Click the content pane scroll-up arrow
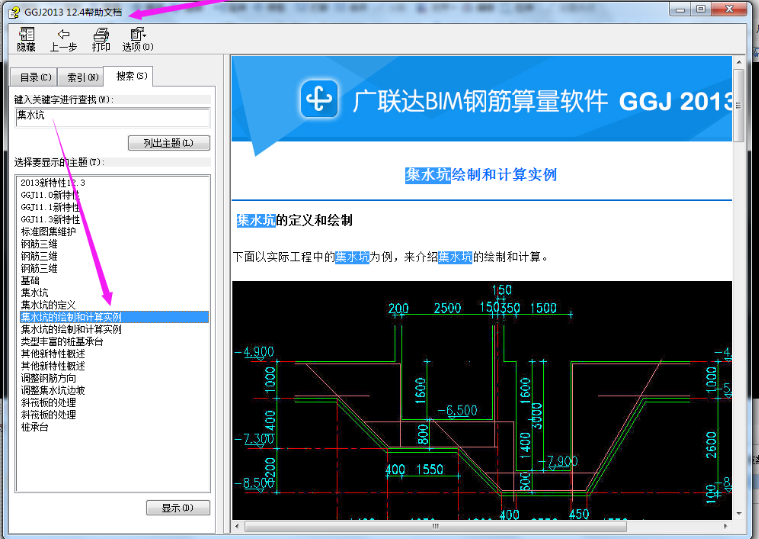This screenshot has width=759, height=539. [x=738, y=63]
